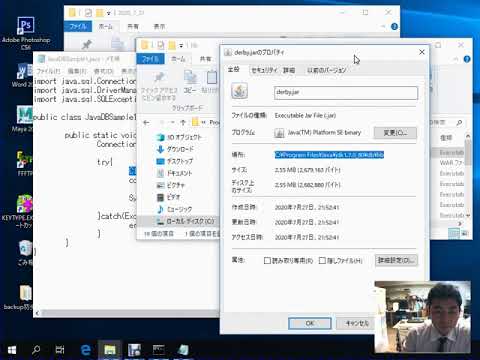The image size is (480, 360).
Task: Open the FFFTP desktop shortcut
Action: coord(24,163)
